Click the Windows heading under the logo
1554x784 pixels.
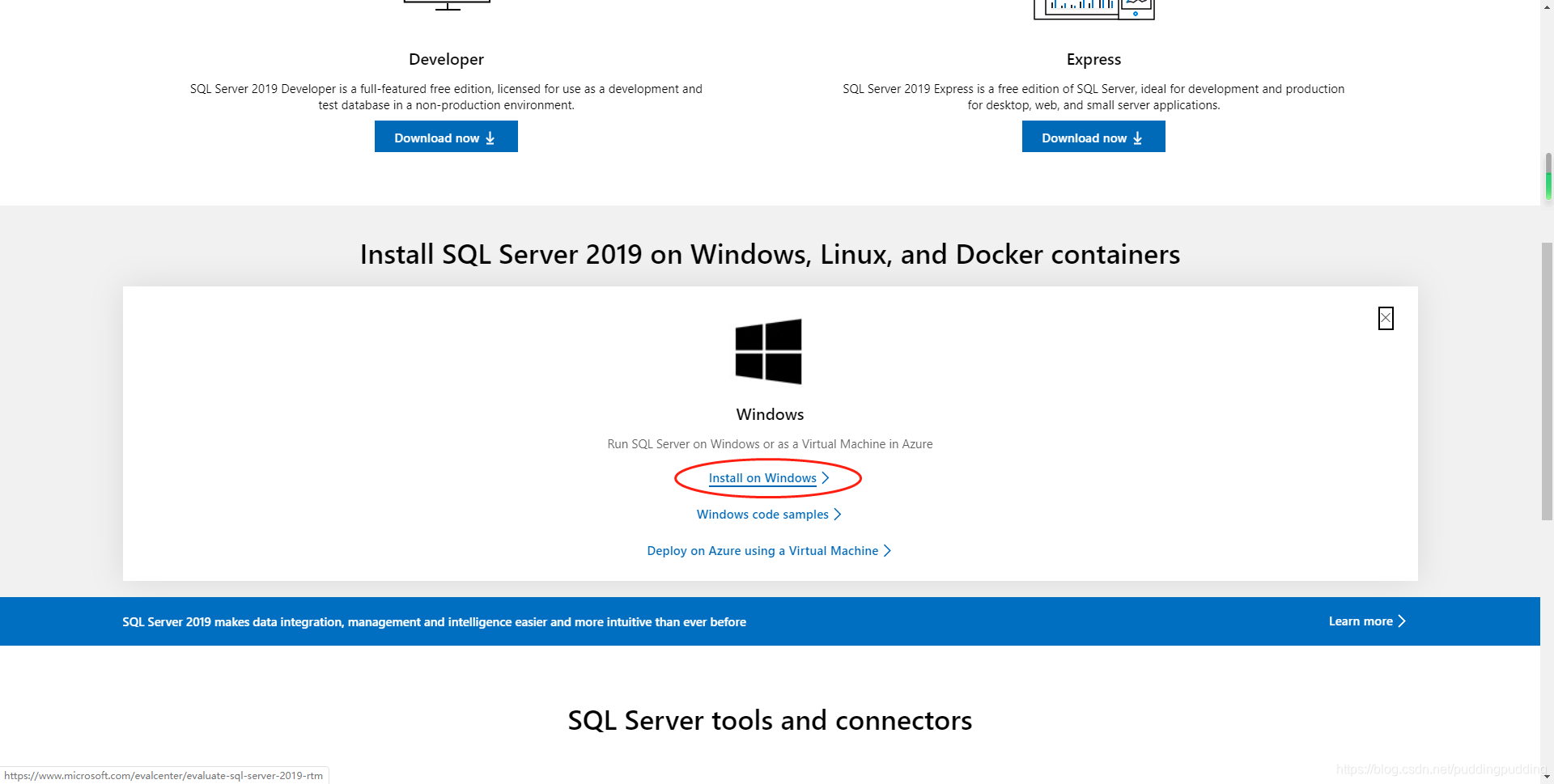(770, 414)
